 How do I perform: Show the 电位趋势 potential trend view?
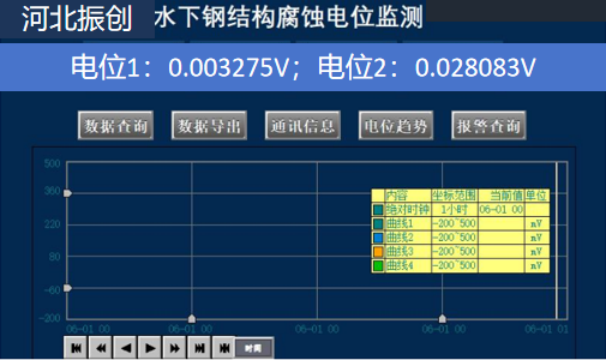tap(396, 125)
